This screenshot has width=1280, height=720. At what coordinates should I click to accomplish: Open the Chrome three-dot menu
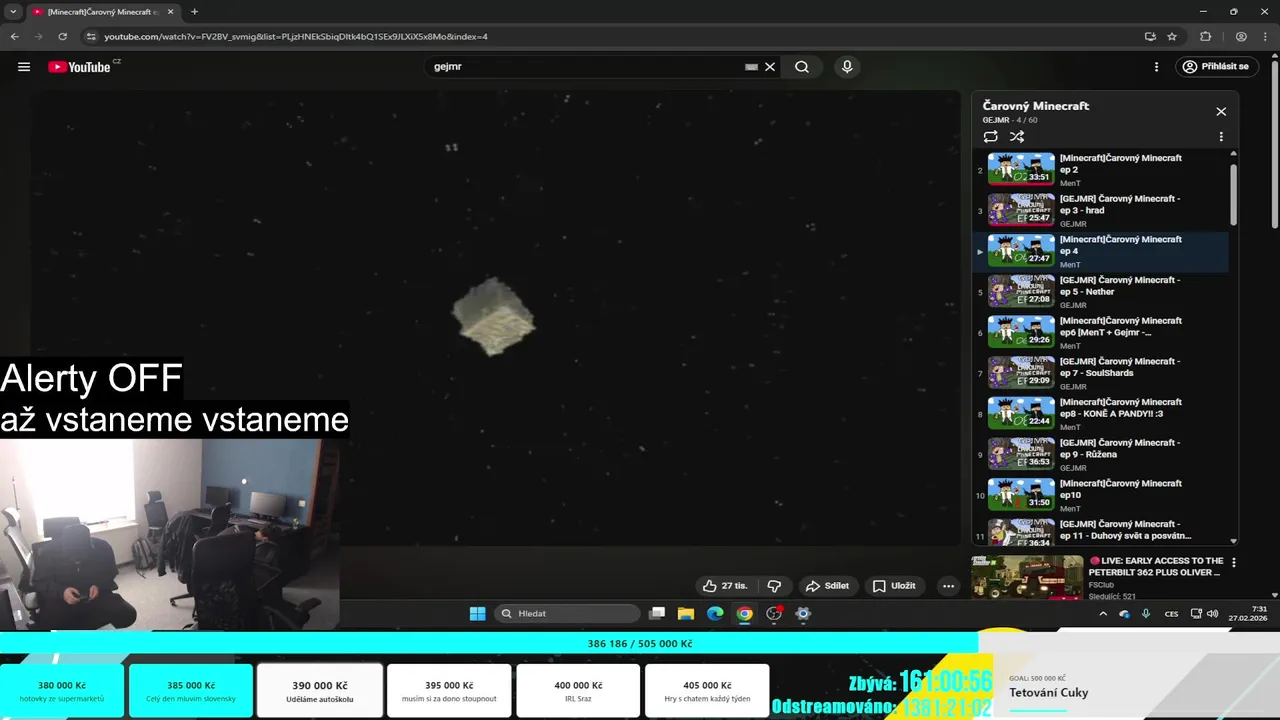1264,36
